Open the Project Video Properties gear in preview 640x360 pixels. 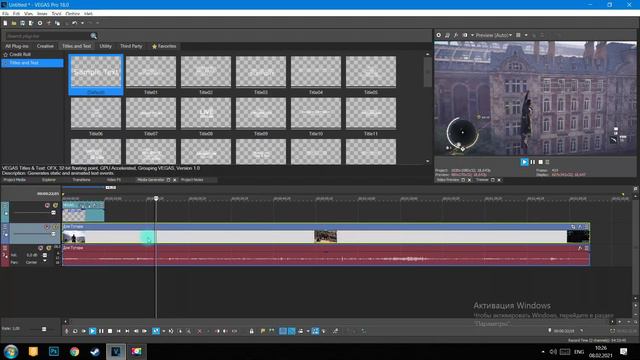pyautogui.click(x=439, y=36)
